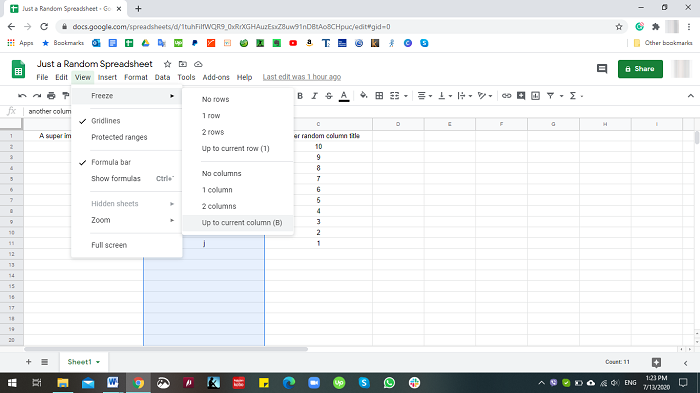Select '1 row' freeze option
This screenshot has height=393, width=700.
point(238,116)
